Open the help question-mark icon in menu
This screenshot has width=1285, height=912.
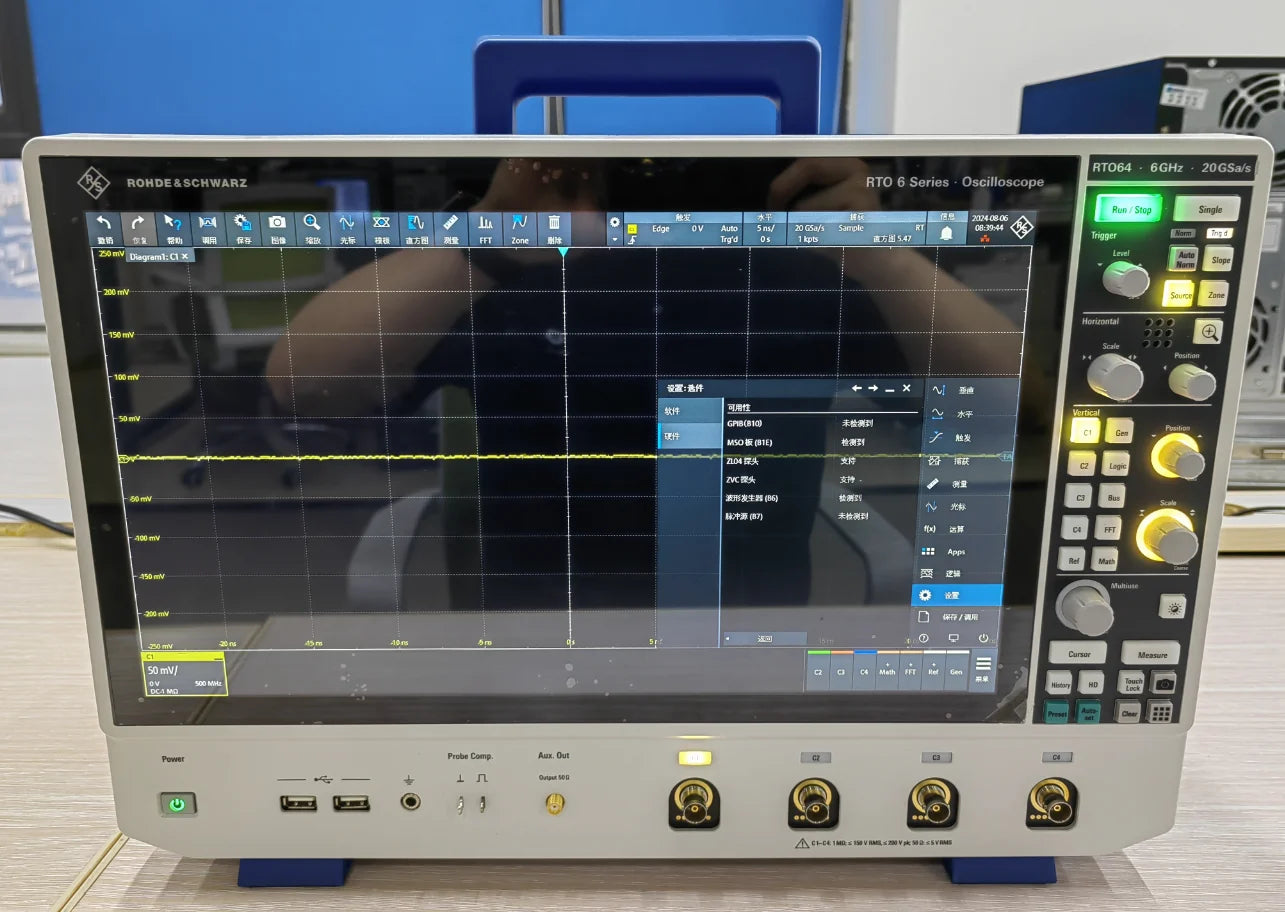[x=923, y=638]
